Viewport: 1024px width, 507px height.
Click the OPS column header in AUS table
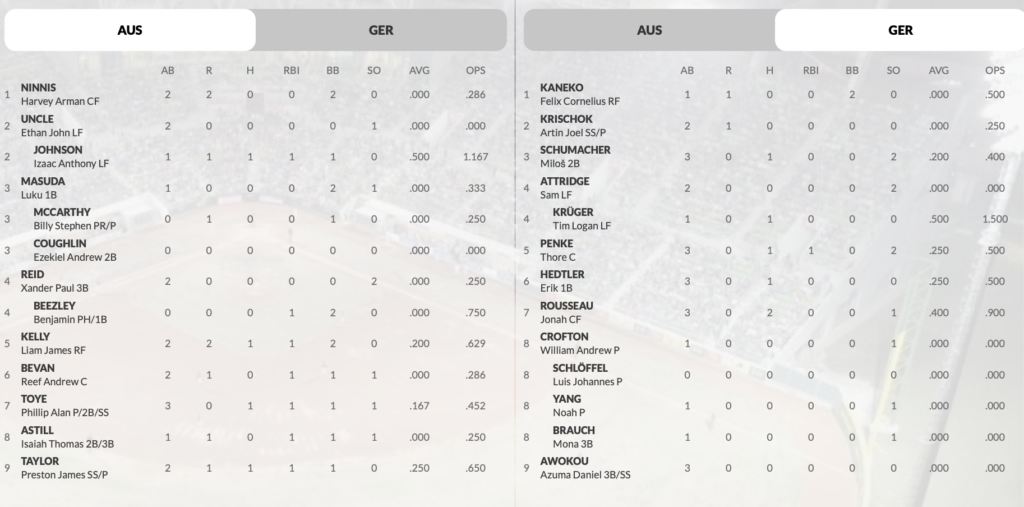pyautogui.click(x=475, y=70)
